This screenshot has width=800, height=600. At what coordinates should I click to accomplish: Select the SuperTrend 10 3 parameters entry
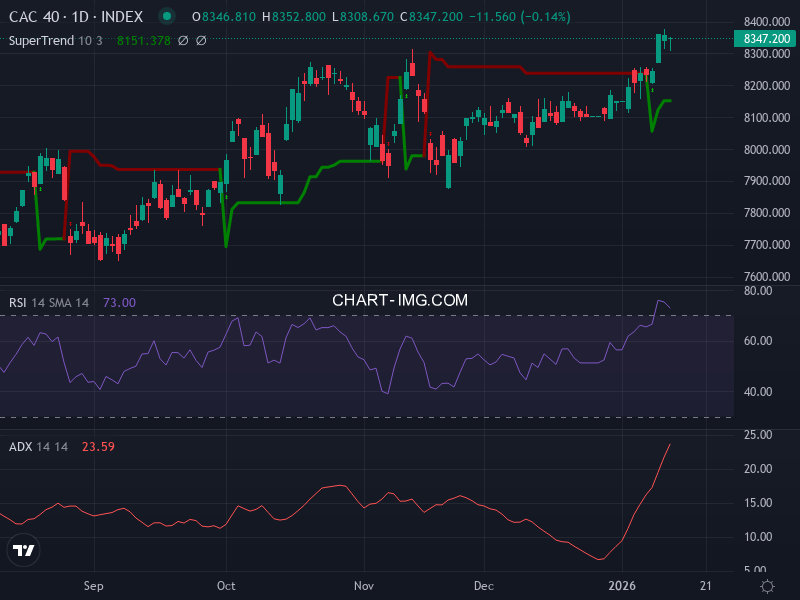(x=90, y=41)
